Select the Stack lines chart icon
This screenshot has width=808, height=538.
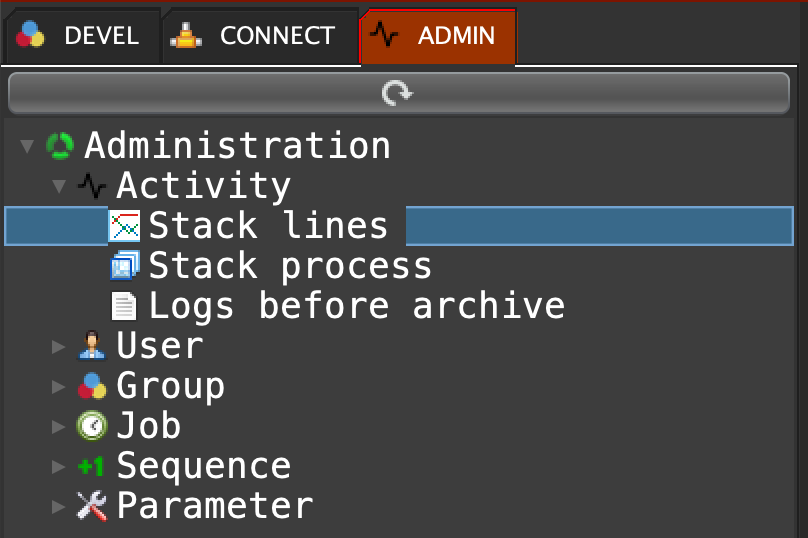click(x=124, y=226)
